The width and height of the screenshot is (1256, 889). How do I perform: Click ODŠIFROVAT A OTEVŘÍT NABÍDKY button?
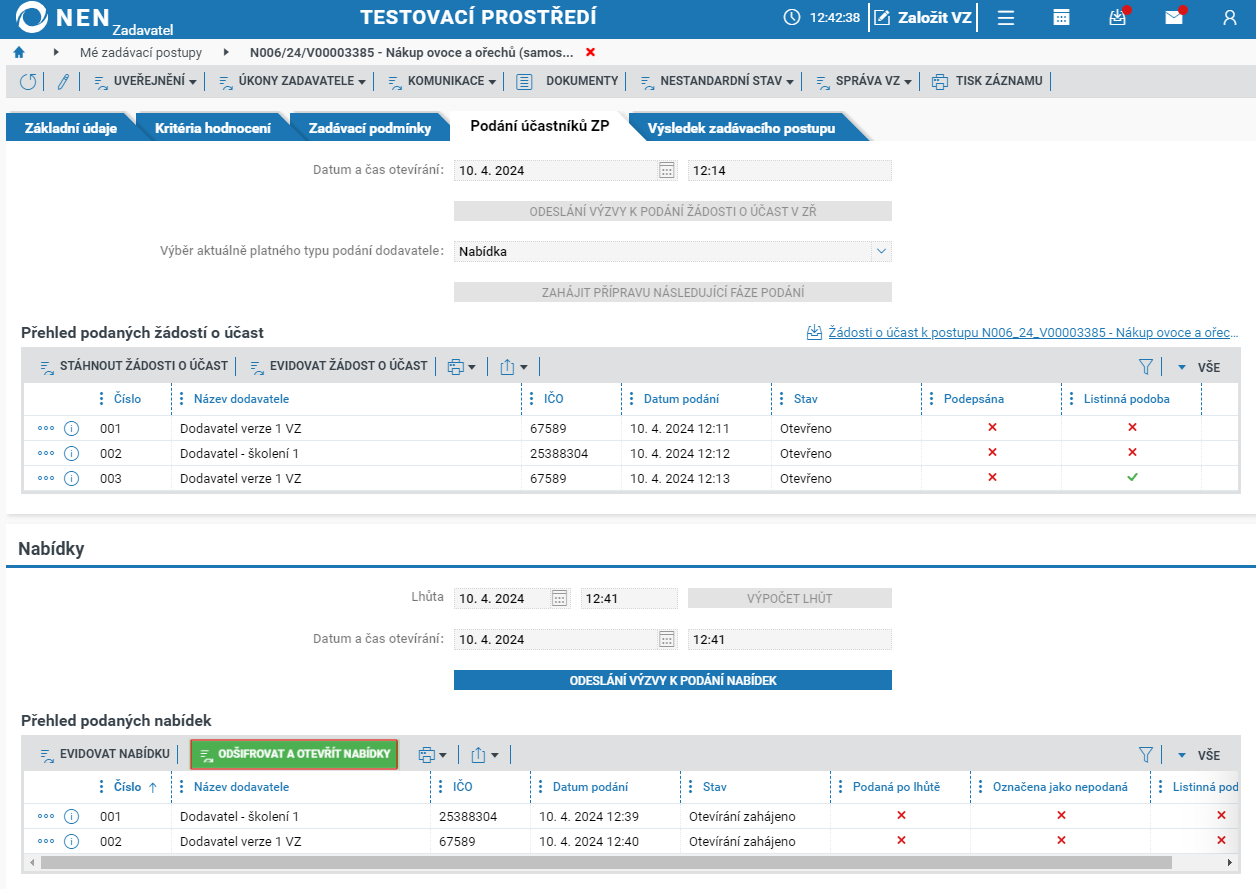tap(295, 755)
